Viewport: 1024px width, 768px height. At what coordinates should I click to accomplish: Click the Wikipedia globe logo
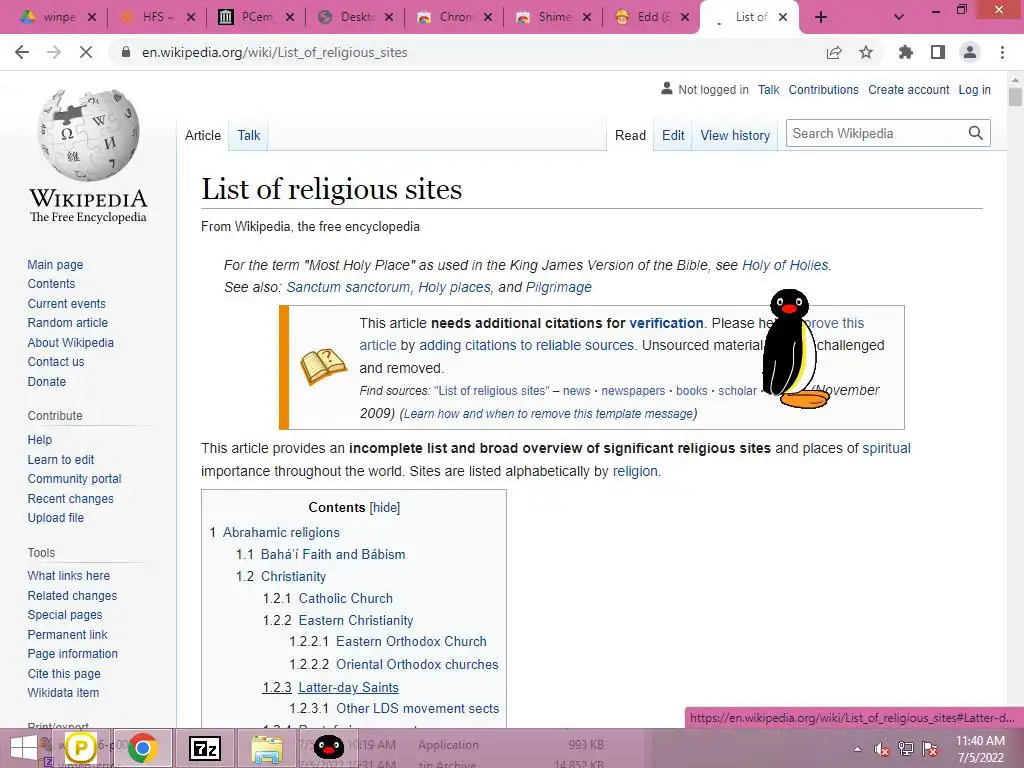pyautogui.click(x=88, y=135)
